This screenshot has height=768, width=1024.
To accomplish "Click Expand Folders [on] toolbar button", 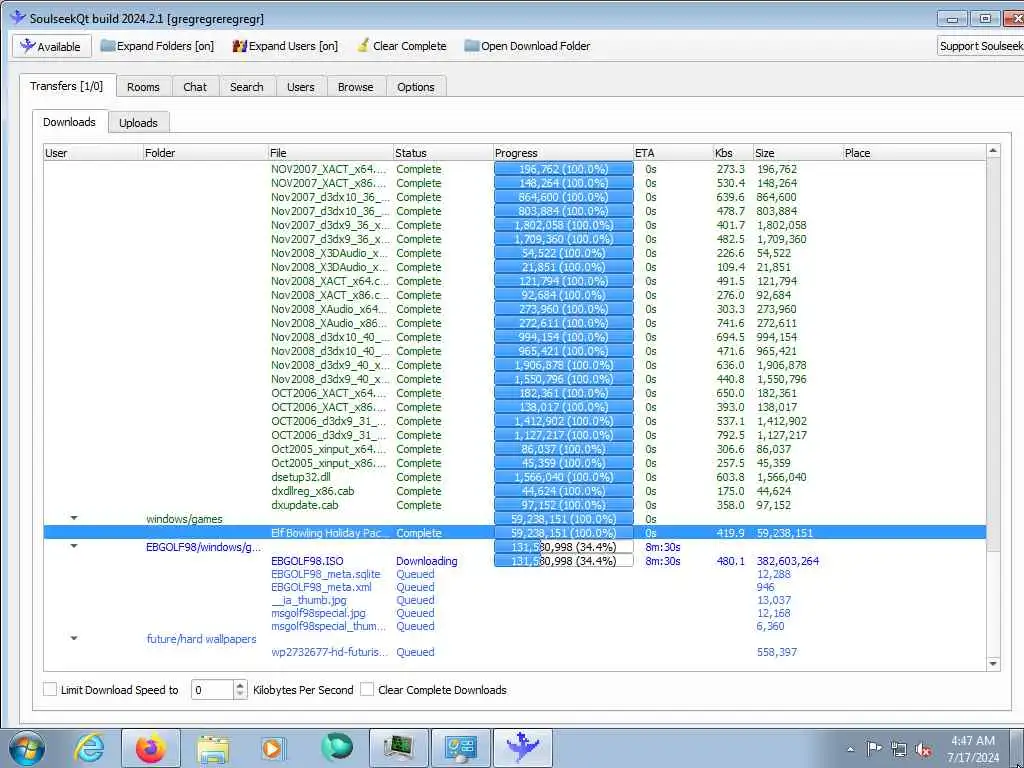I will pyautogui.click(x=157, y=46).
